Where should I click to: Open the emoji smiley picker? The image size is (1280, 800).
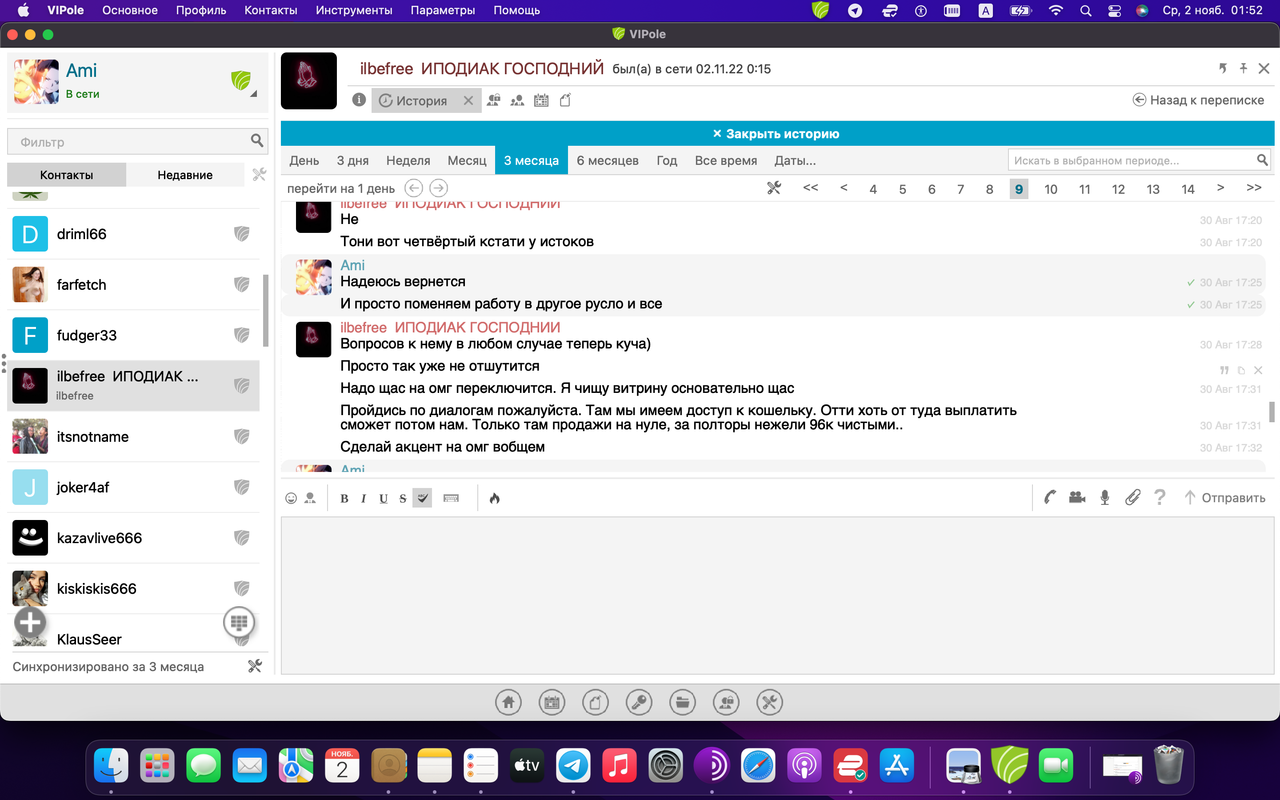pos(292,498)
